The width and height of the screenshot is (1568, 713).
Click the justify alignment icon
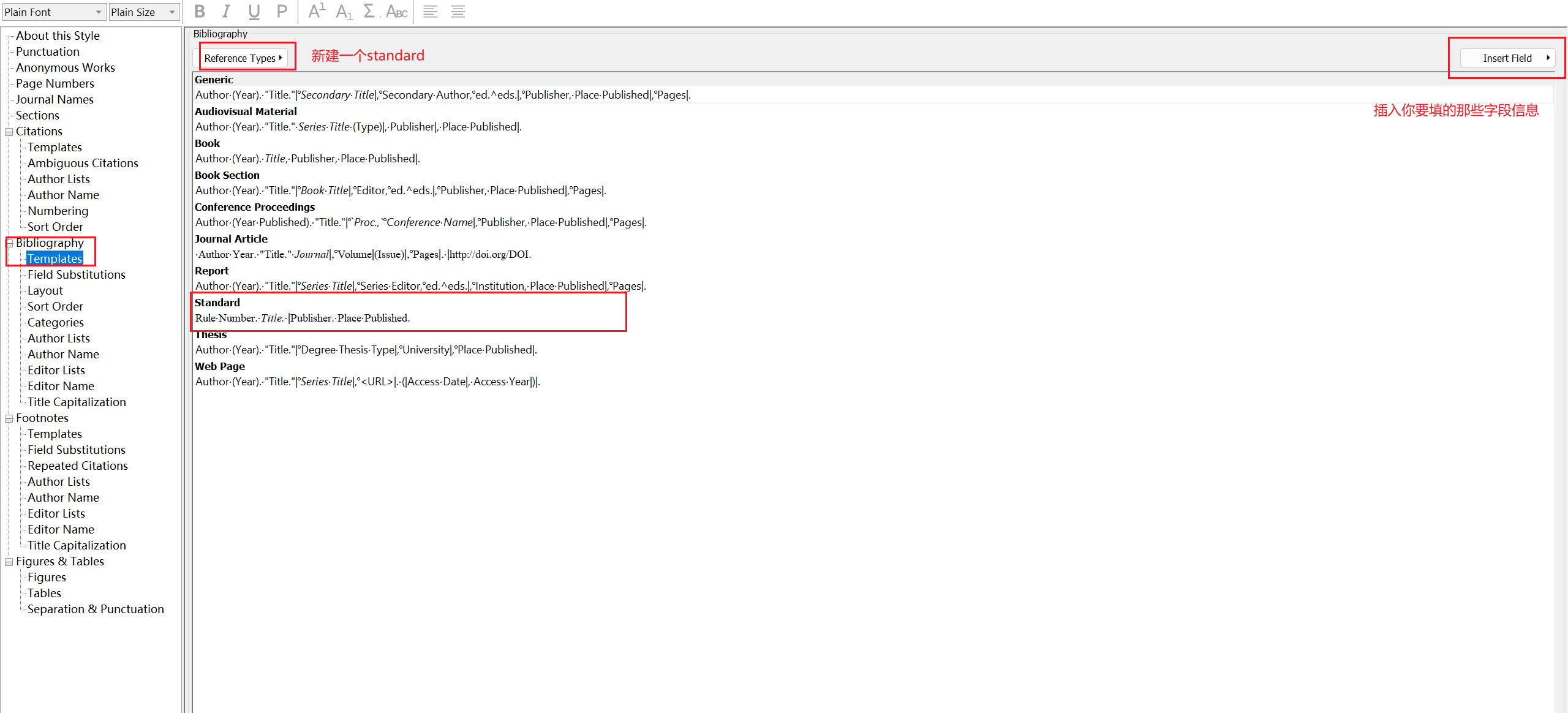(458, 12)
